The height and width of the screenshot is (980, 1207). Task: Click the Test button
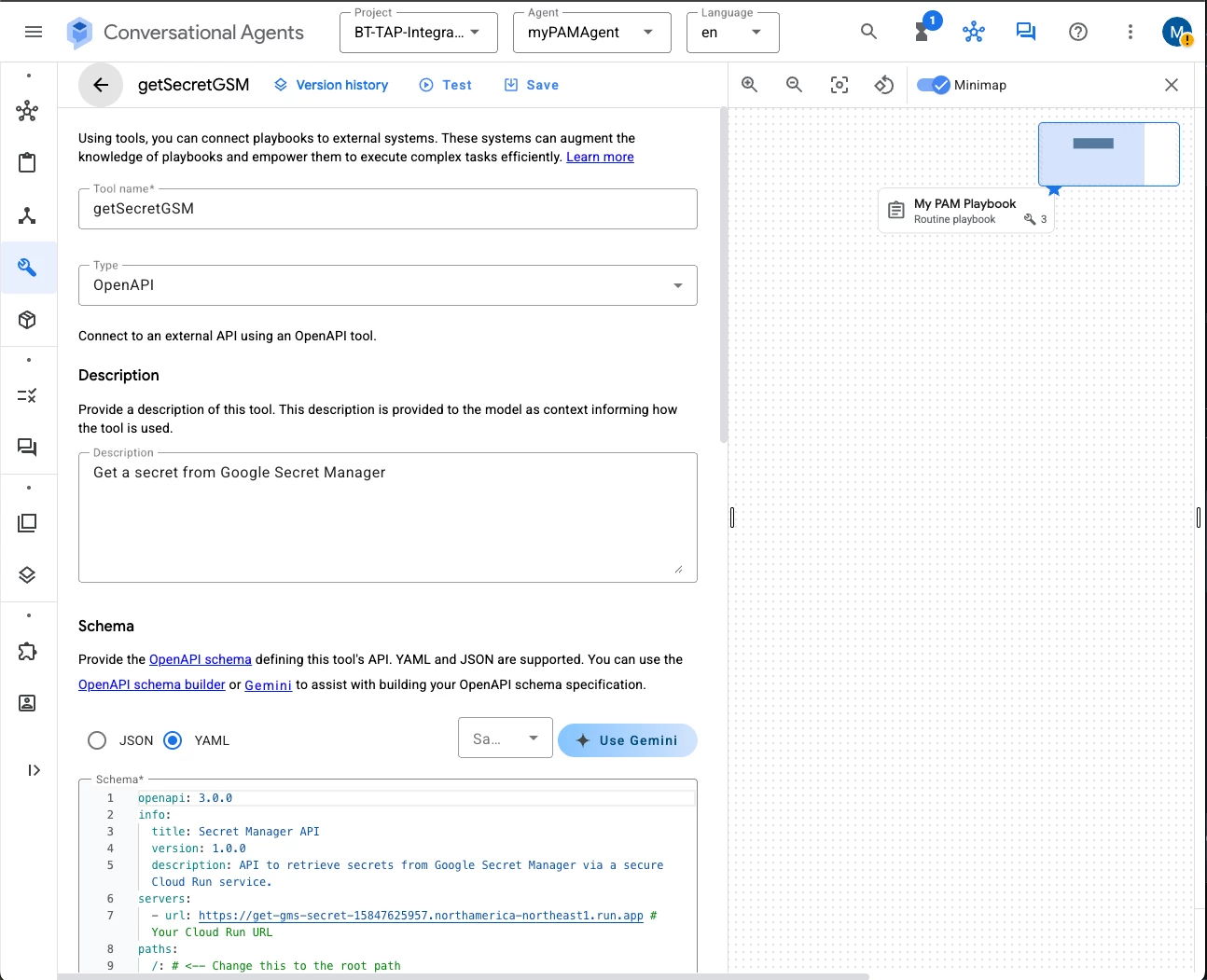[x=446, y=85]
